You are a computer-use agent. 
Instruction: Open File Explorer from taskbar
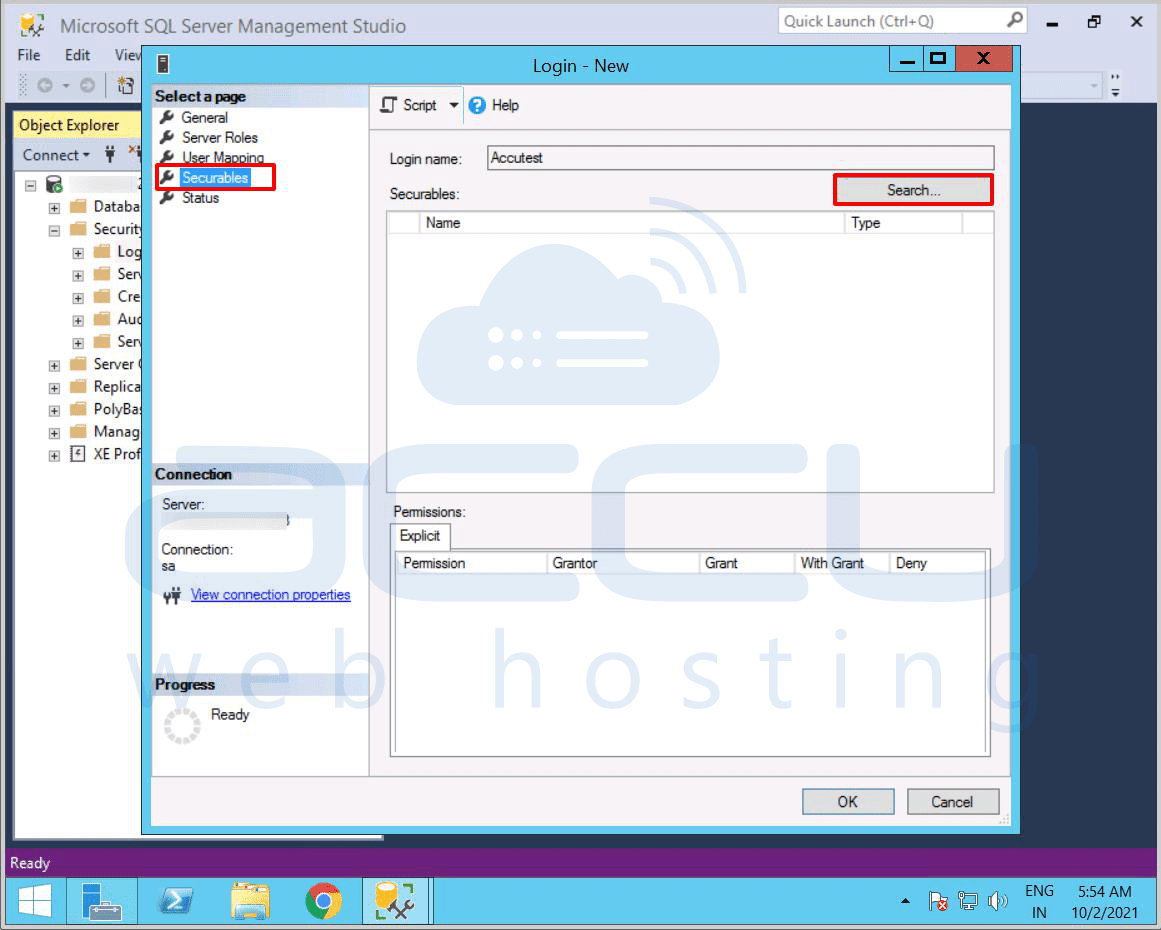click(x=250, y=901)
